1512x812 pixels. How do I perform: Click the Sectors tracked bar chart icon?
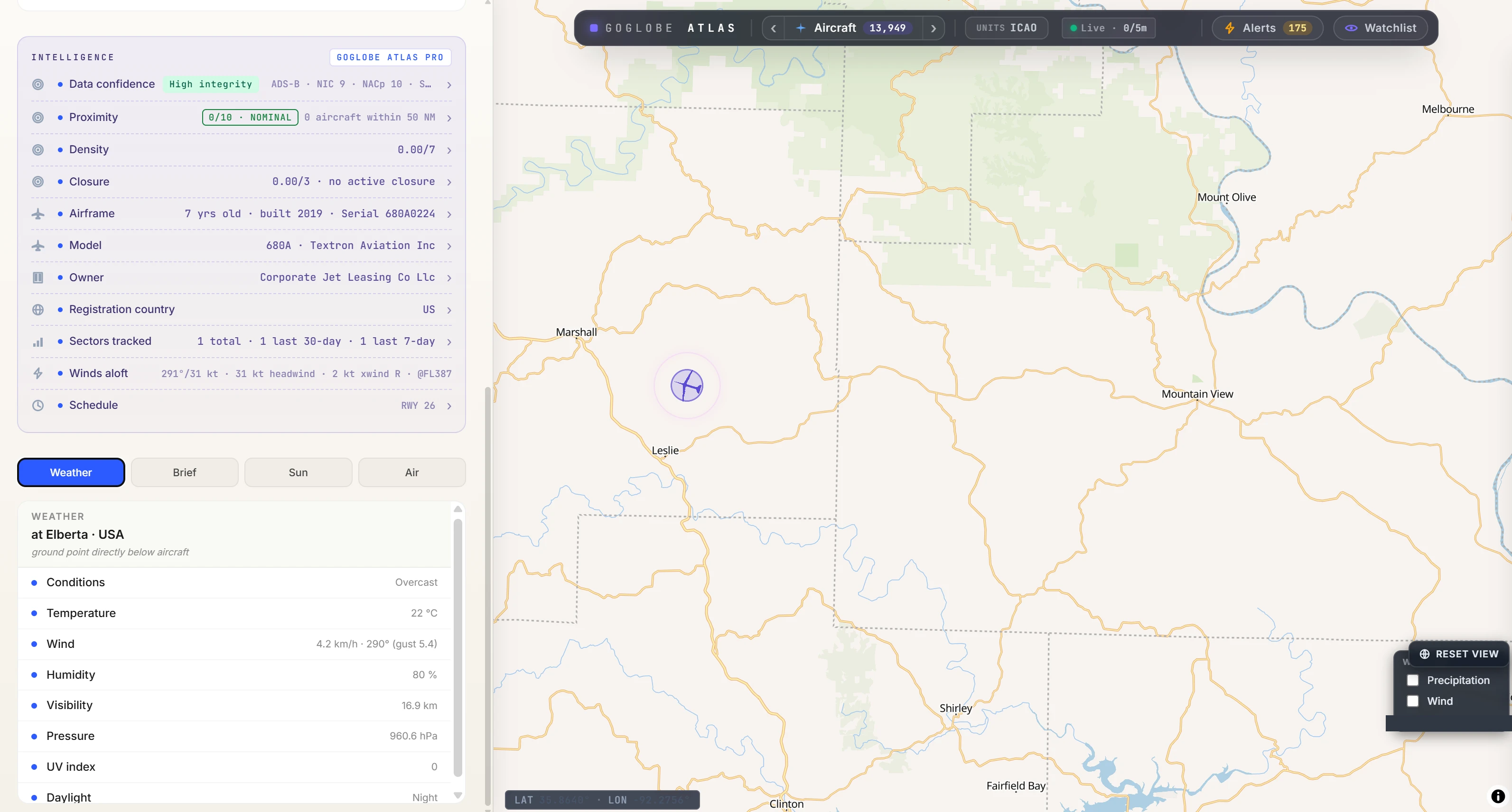pos(37,341)
